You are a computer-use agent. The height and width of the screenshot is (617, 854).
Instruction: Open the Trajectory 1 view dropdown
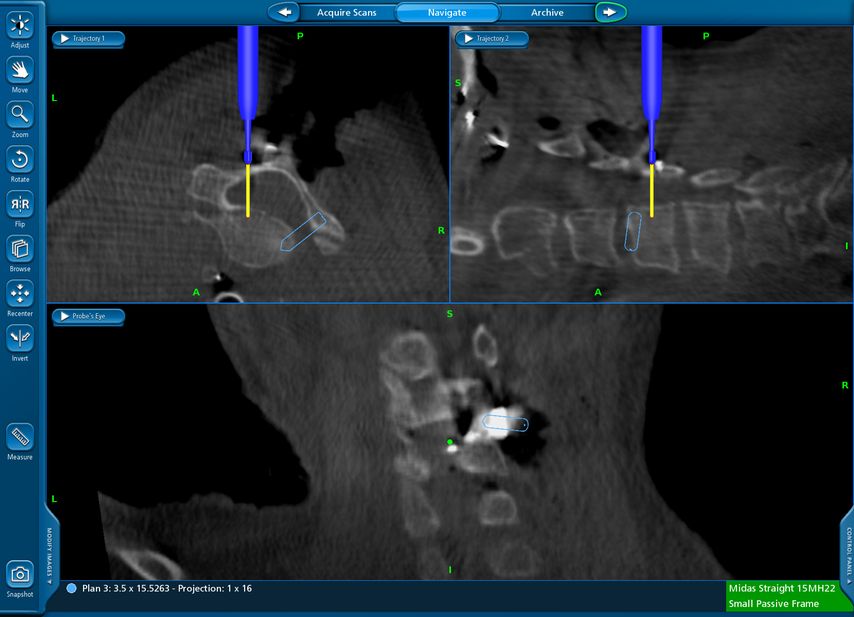(88, 38)
